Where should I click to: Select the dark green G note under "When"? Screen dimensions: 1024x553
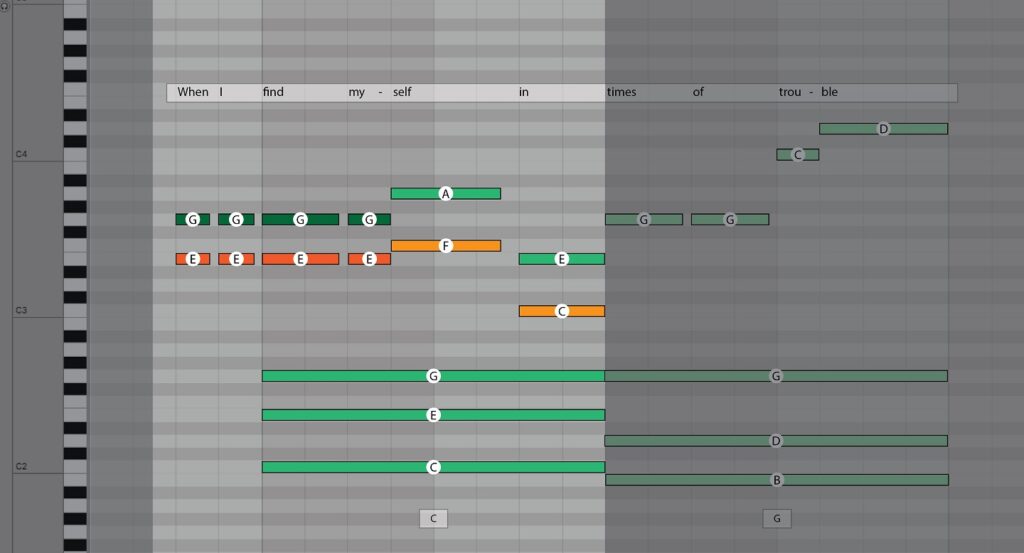pyautogui.click(x=193, y=219)
